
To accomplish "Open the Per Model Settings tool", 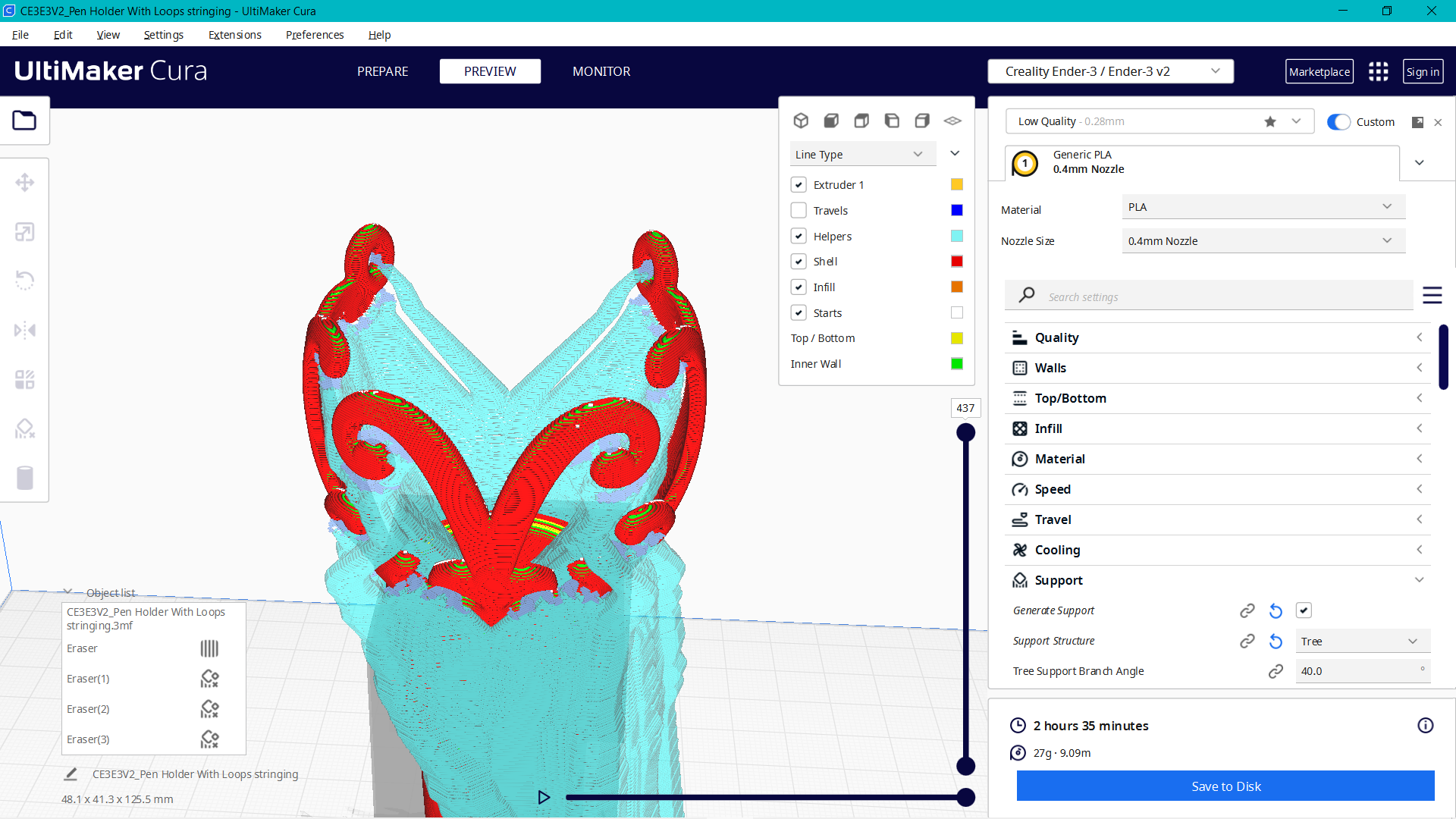I will click(25, 379).
